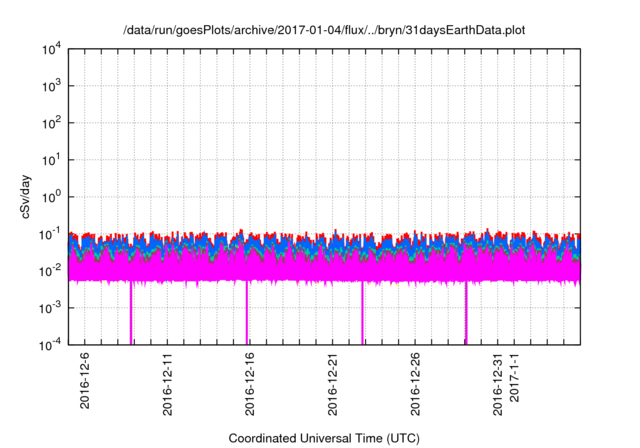Click the 10^-1 y-axis tick label
The height and width of the screenshot is (448, 640).
coord(51,234)
